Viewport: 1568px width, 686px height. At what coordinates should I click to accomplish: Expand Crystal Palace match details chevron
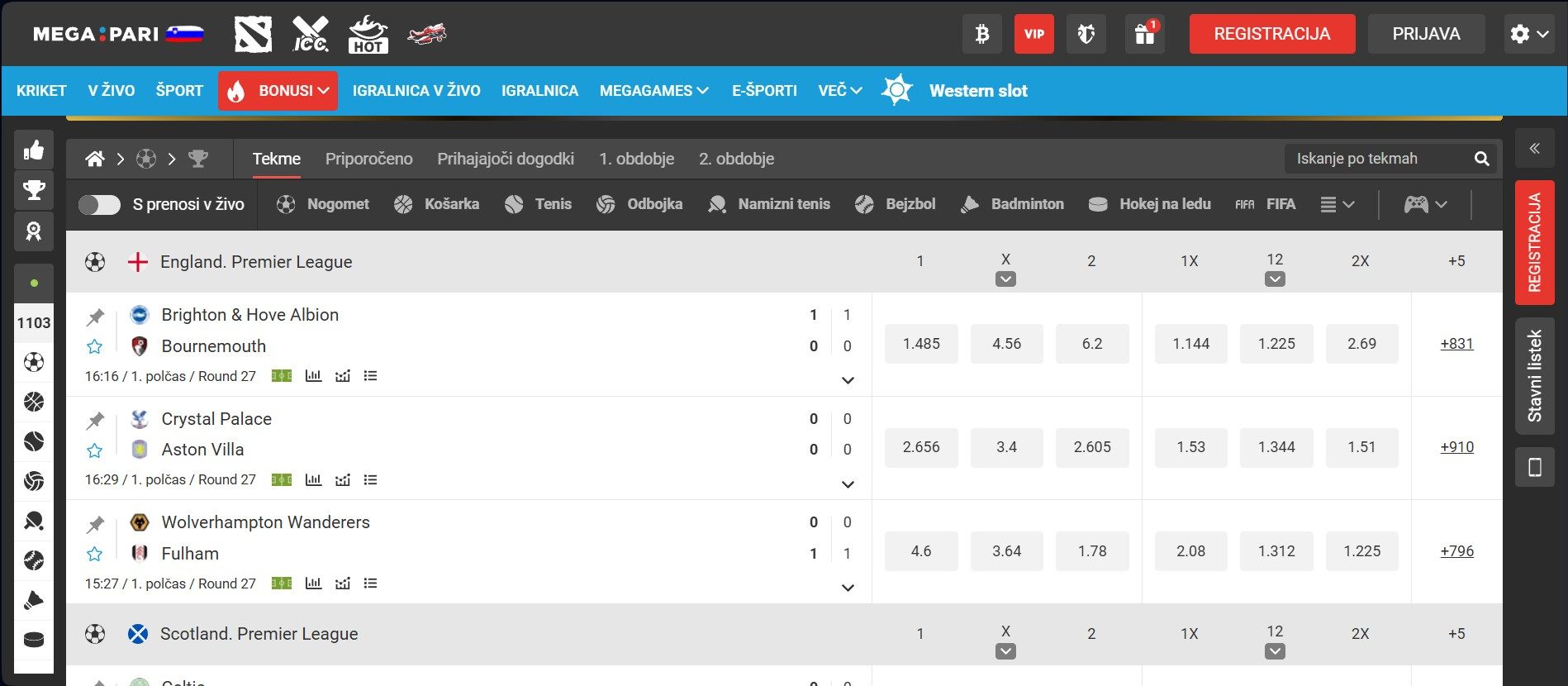[848, 484]
